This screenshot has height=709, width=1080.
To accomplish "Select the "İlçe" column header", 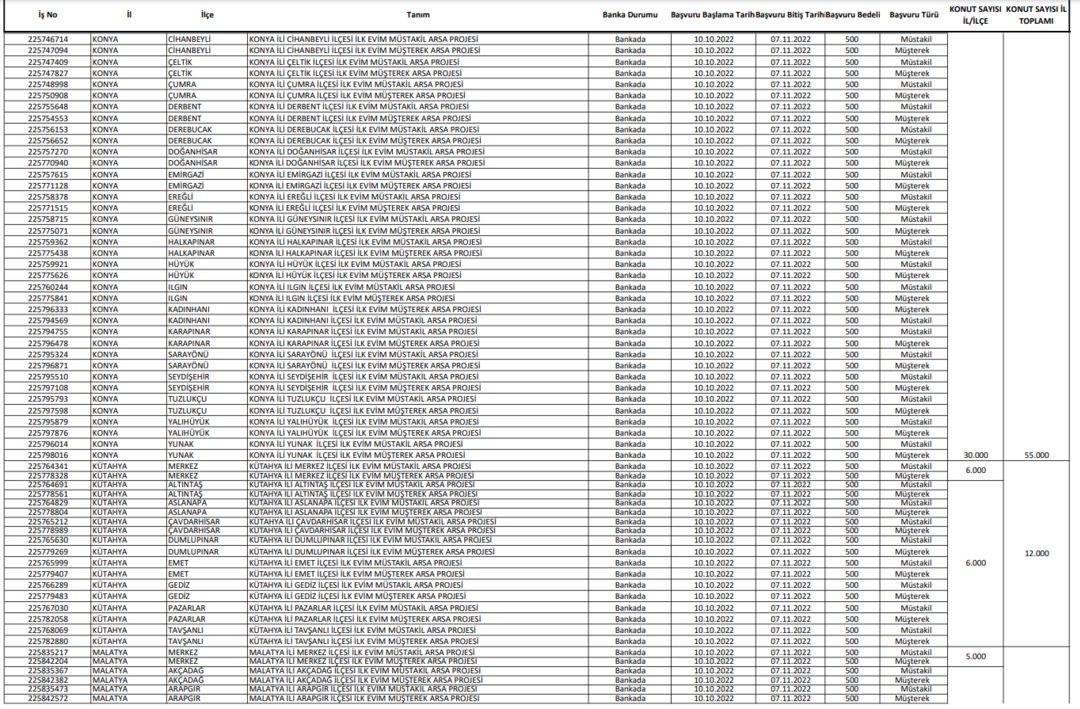I will point(207,15).
